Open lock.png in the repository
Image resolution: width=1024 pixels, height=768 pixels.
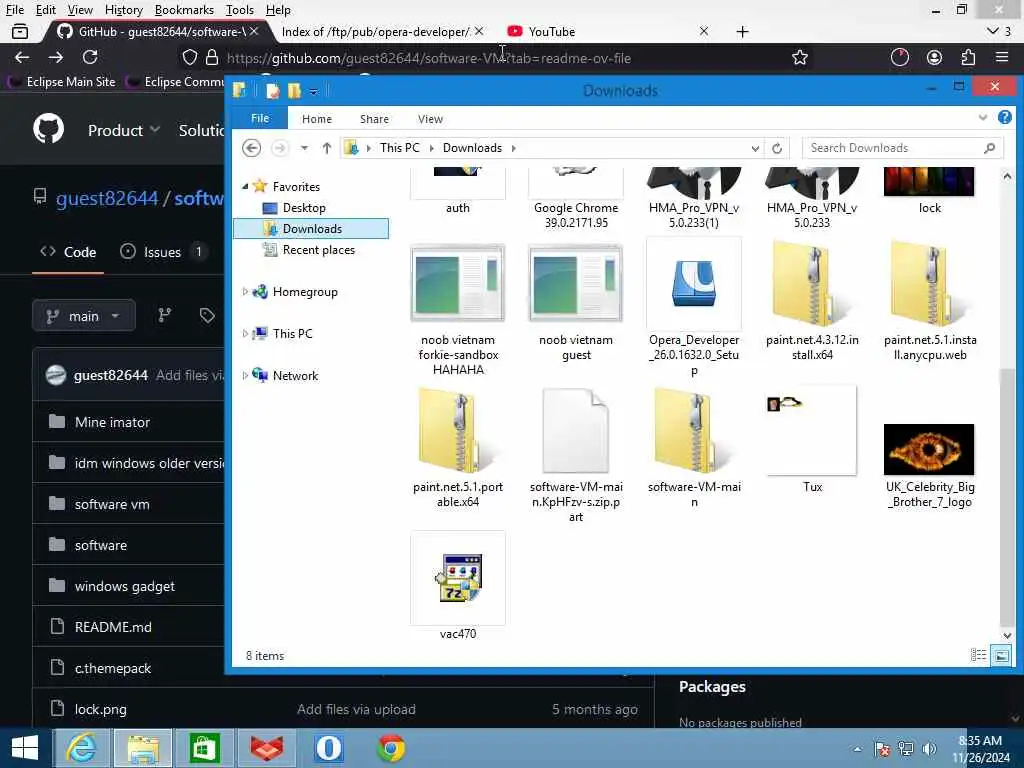pos(101,709)
